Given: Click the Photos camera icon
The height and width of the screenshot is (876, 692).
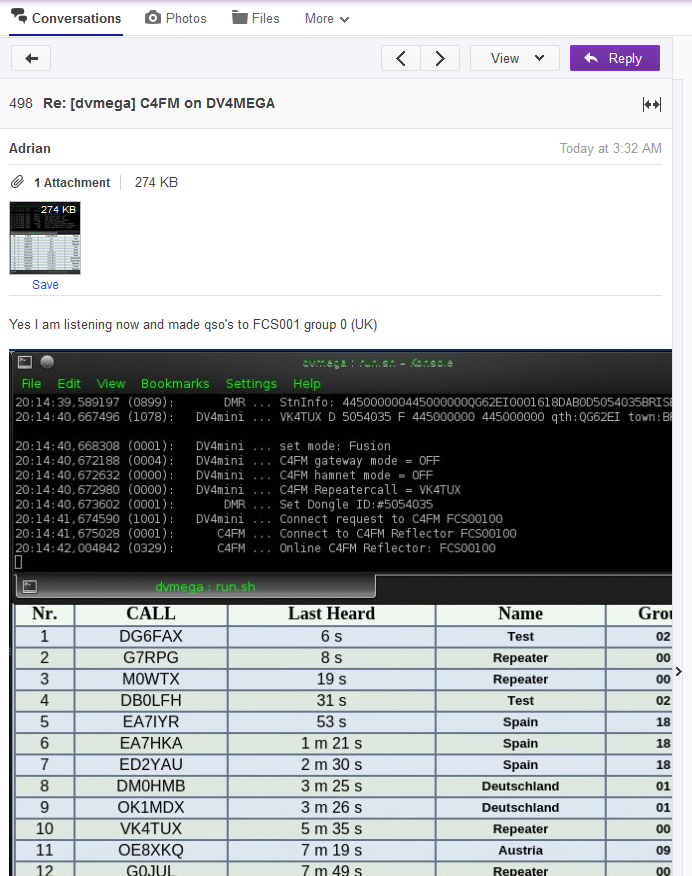Looking at the screenshot, I should point(152,18).
